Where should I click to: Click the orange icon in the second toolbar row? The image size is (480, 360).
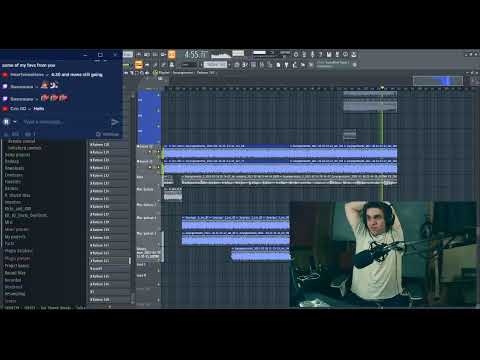point(139,65)
